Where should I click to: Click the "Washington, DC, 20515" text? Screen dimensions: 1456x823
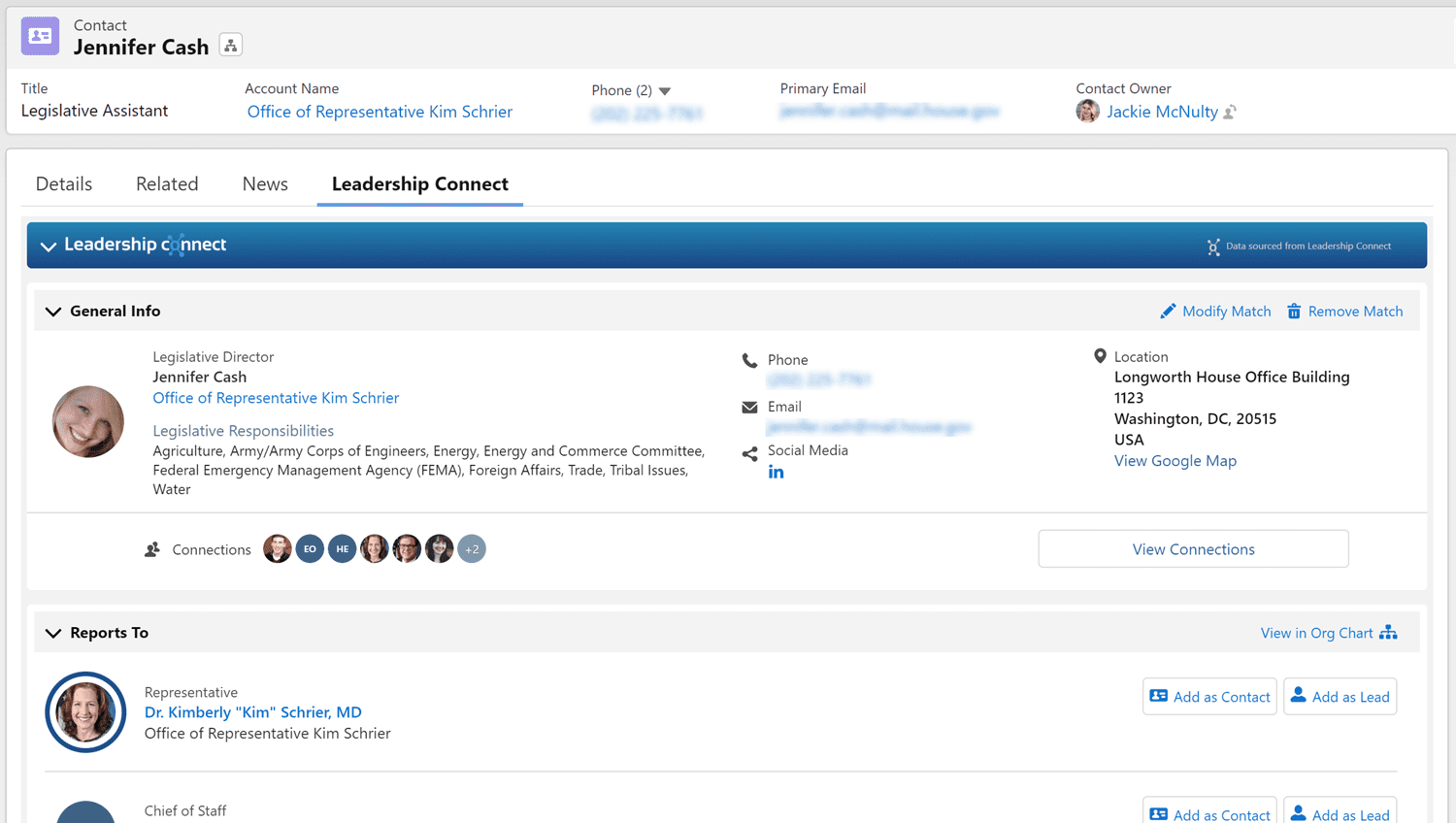1195,419
